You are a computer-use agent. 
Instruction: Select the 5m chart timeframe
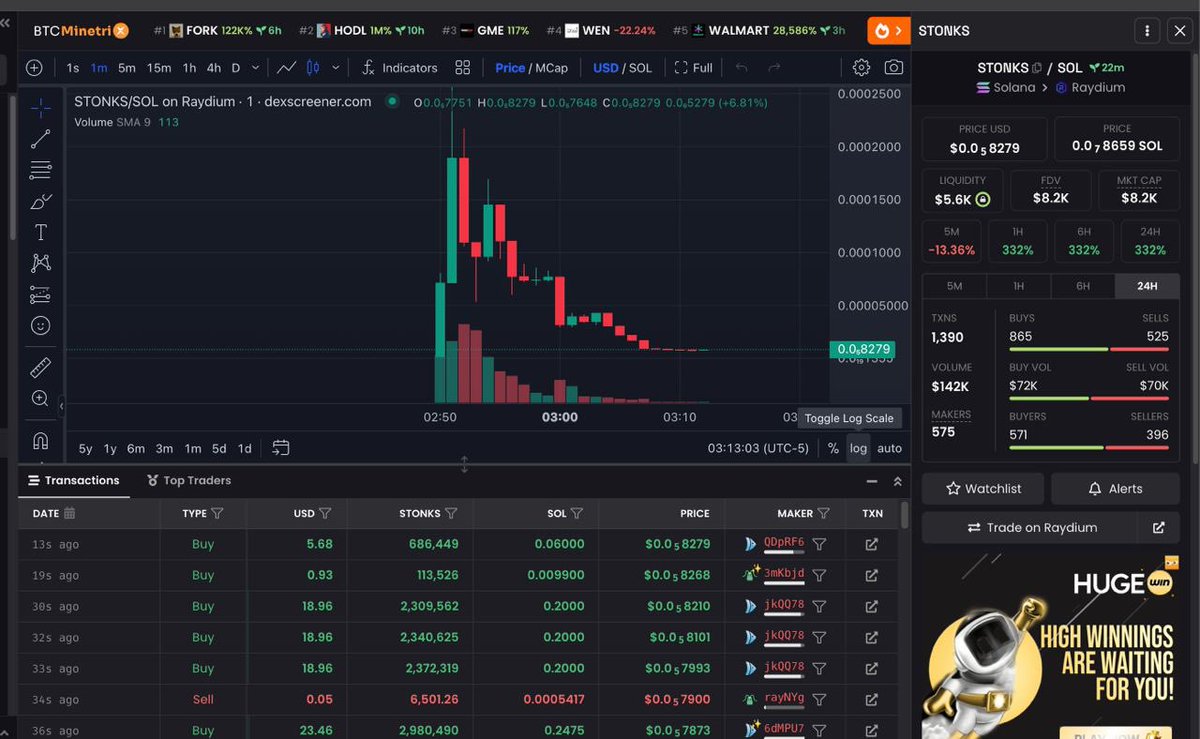pos(127,68)
